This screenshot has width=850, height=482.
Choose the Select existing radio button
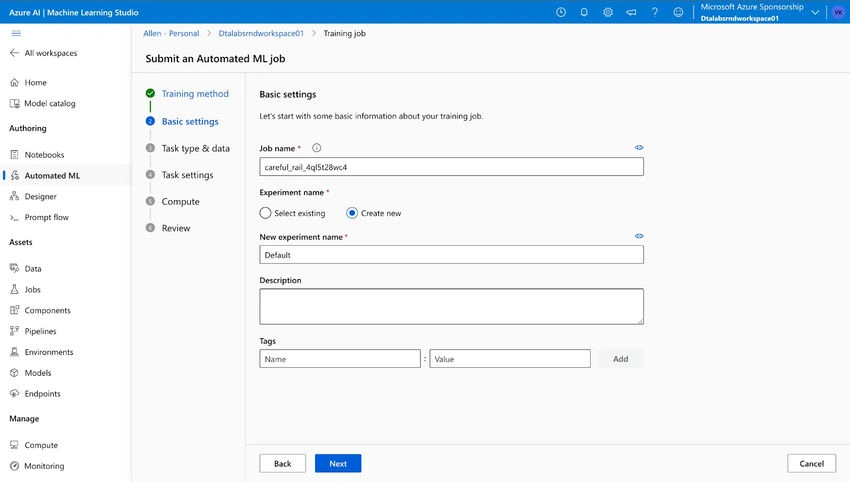[x=265, y=213]
